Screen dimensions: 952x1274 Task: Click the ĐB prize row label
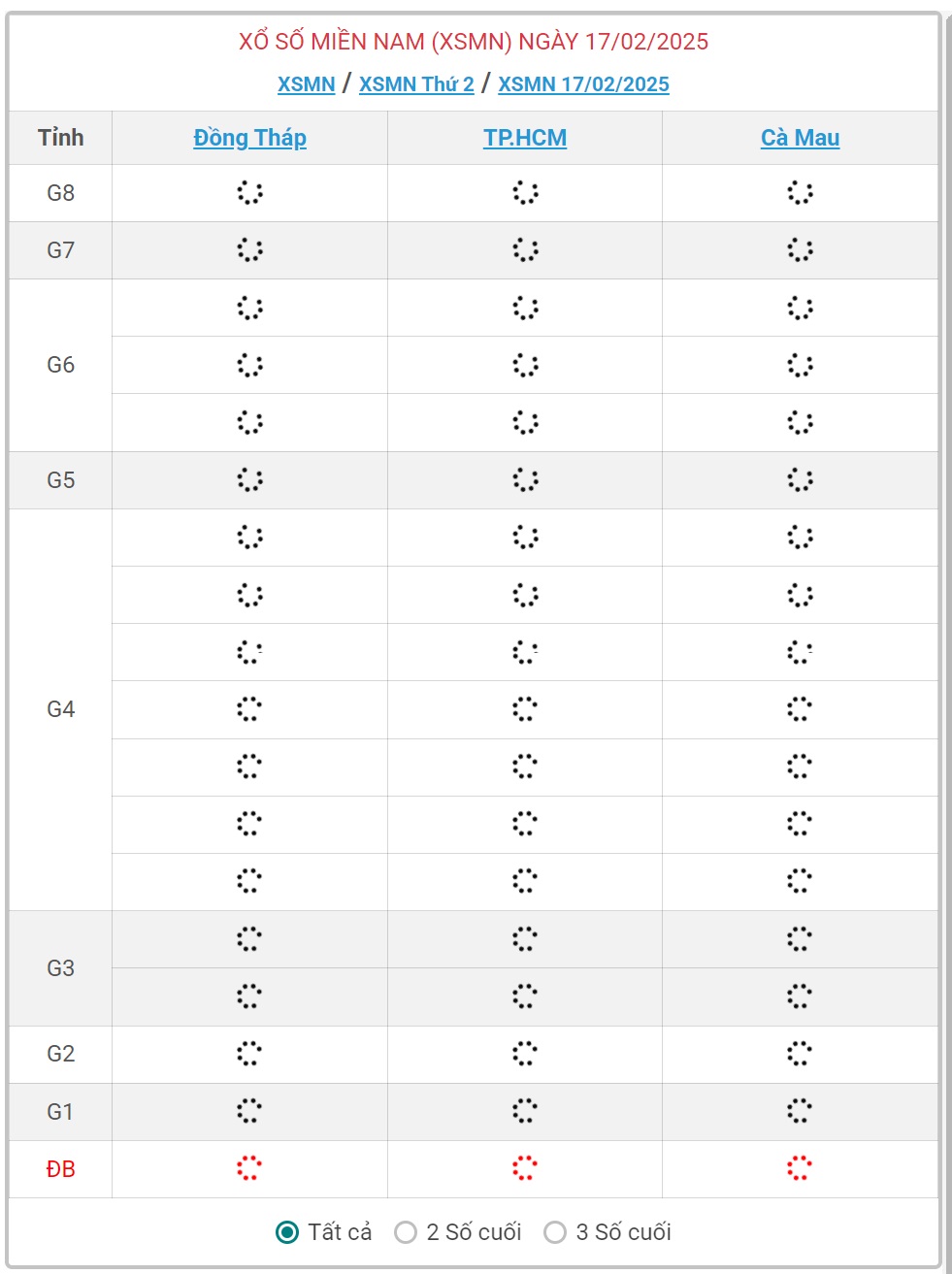(x=61, y=1169)
